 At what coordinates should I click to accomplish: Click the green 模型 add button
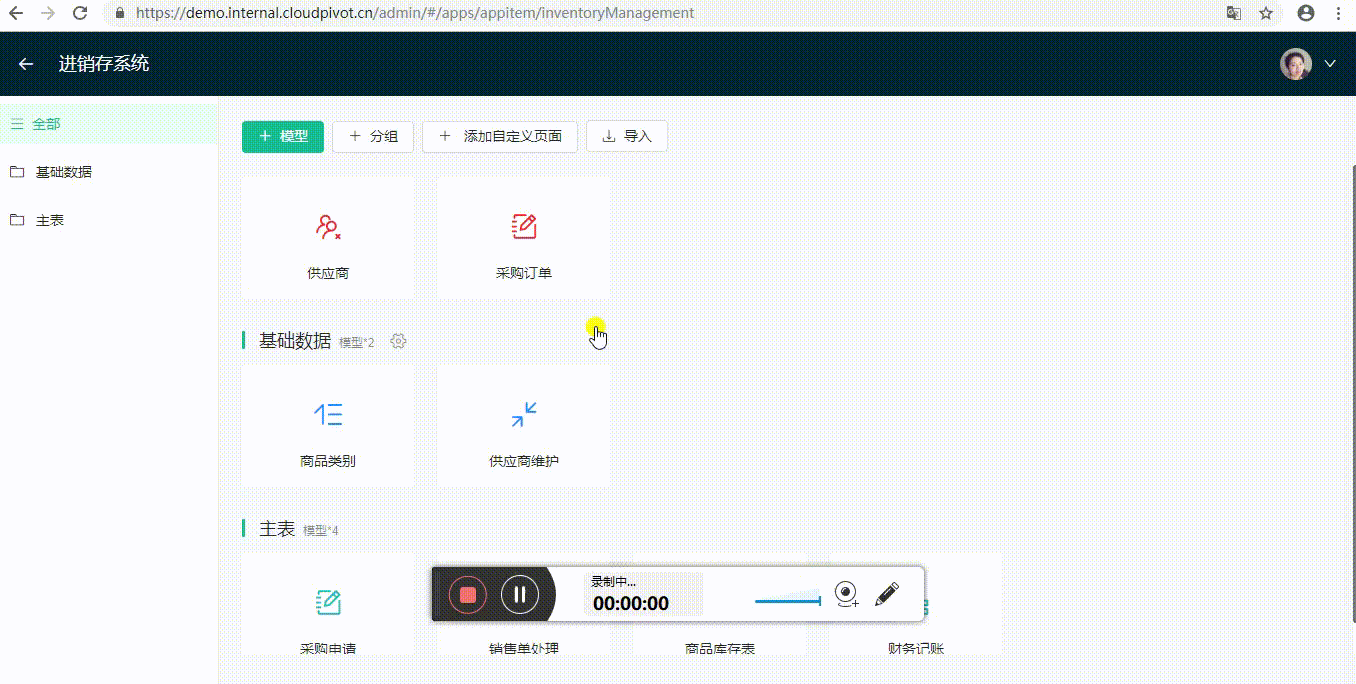tap(283, 137)
